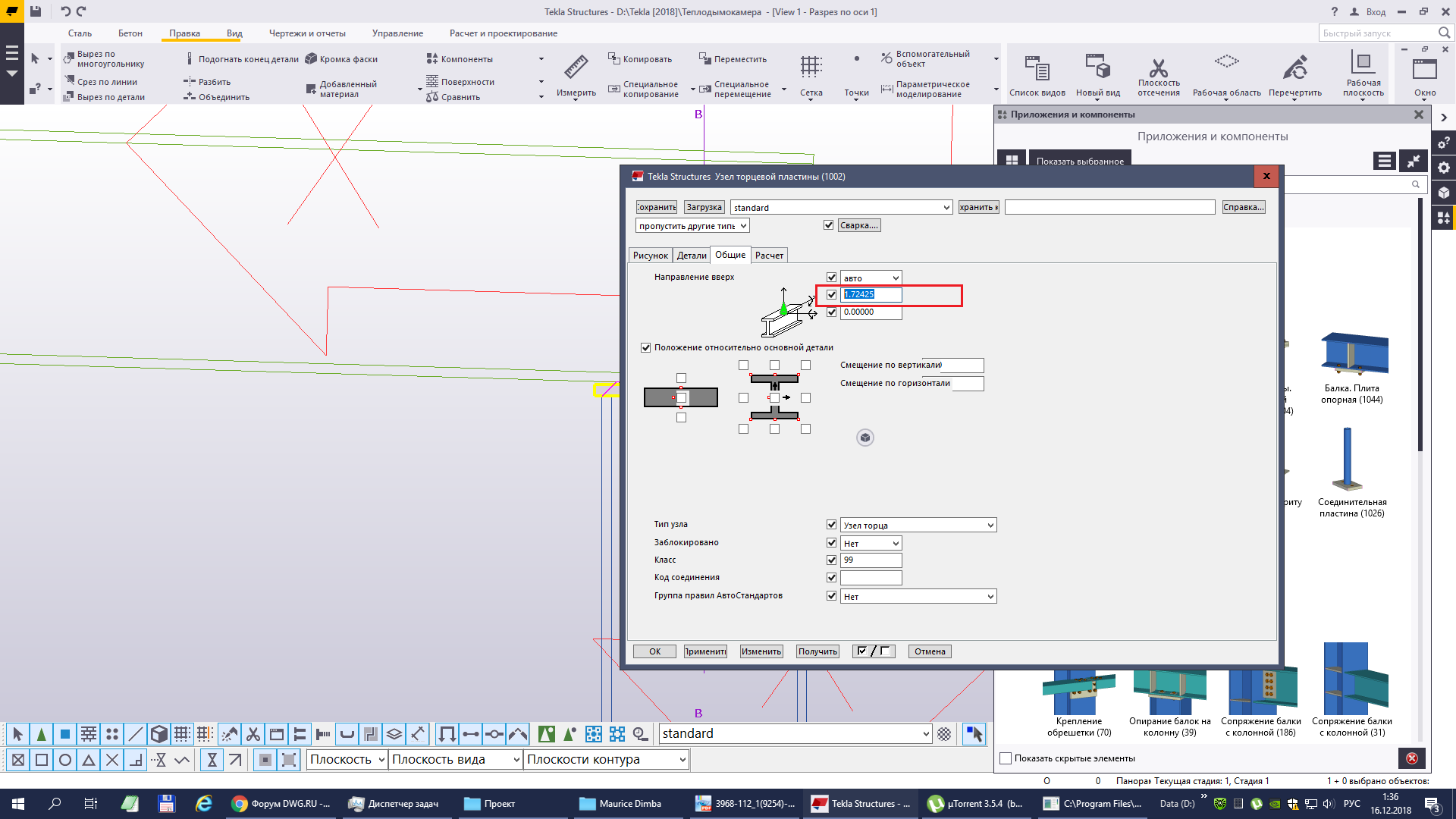Click the Получить button
Image resolution: width=1456 pixels, height=819 pixels.
coord(817,651)
